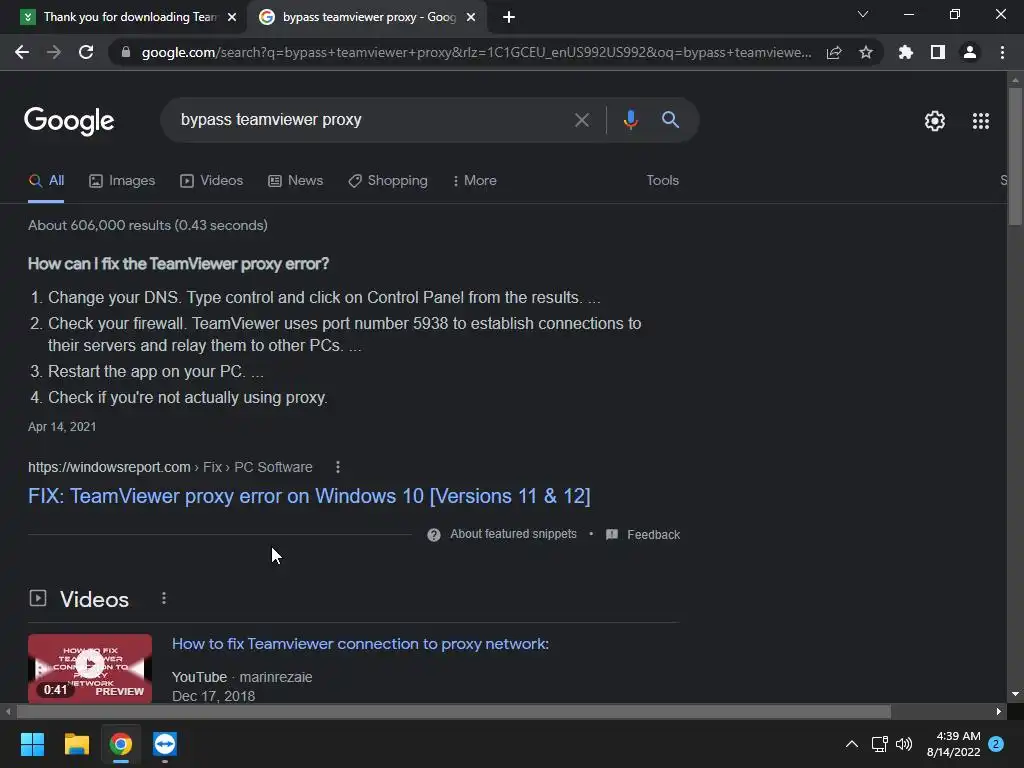The height and width of the screenshot is (768, 1024).
Task: Click the scroll-down arrow
Action: [x=1015, y=694]
